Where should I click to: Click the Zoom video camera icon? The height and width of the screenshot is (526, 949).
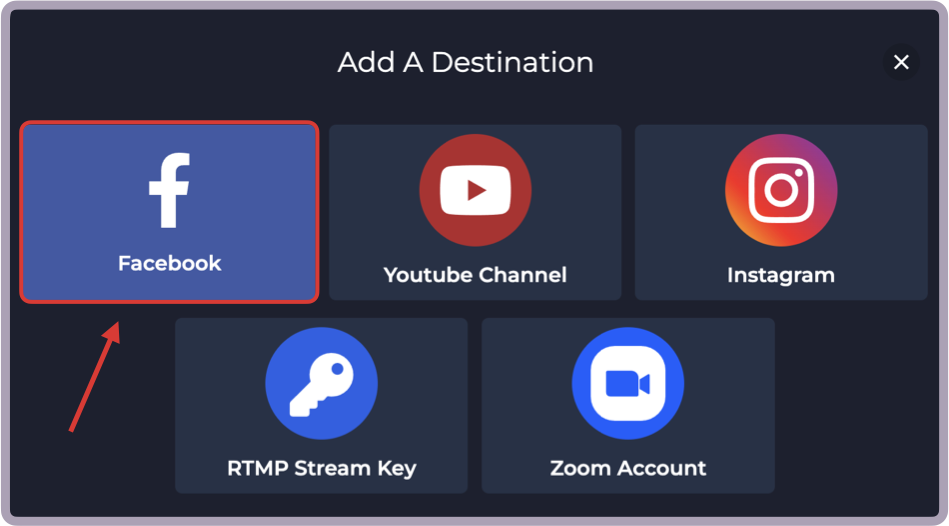tap(628, 383)
